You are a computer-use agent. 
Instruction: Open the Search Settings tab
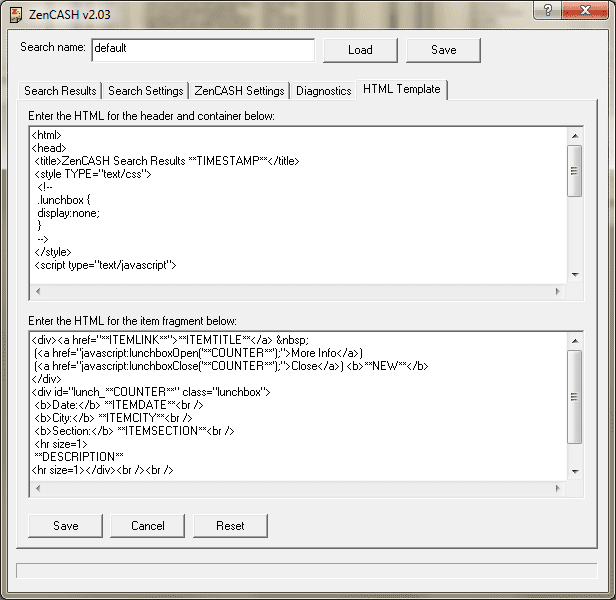pos(146,90)
